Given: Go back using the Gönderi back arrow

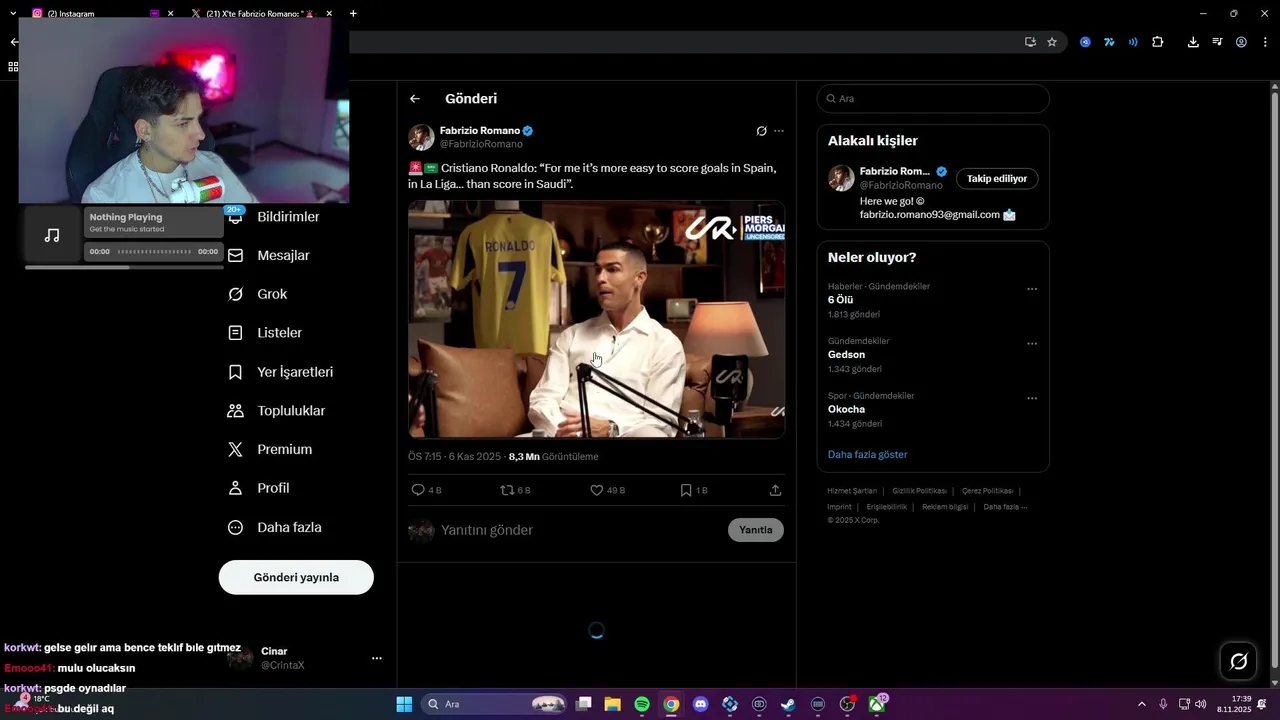Looking at the screenshot, I should (415, 99).
